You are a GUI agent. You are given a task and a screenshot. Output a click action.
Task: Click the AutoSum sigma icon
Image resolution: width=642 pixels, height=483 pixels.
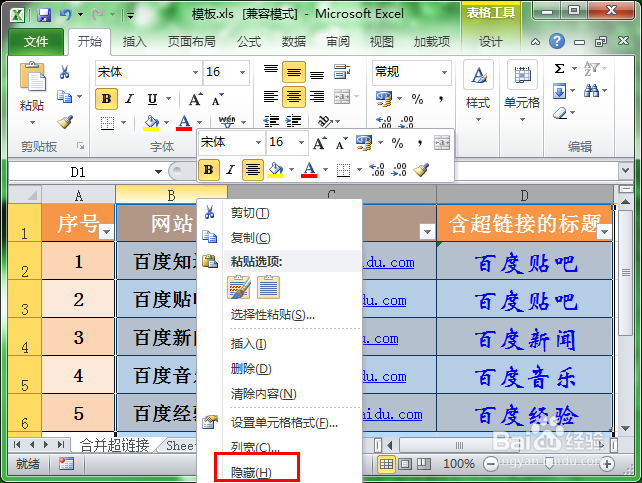559,68
